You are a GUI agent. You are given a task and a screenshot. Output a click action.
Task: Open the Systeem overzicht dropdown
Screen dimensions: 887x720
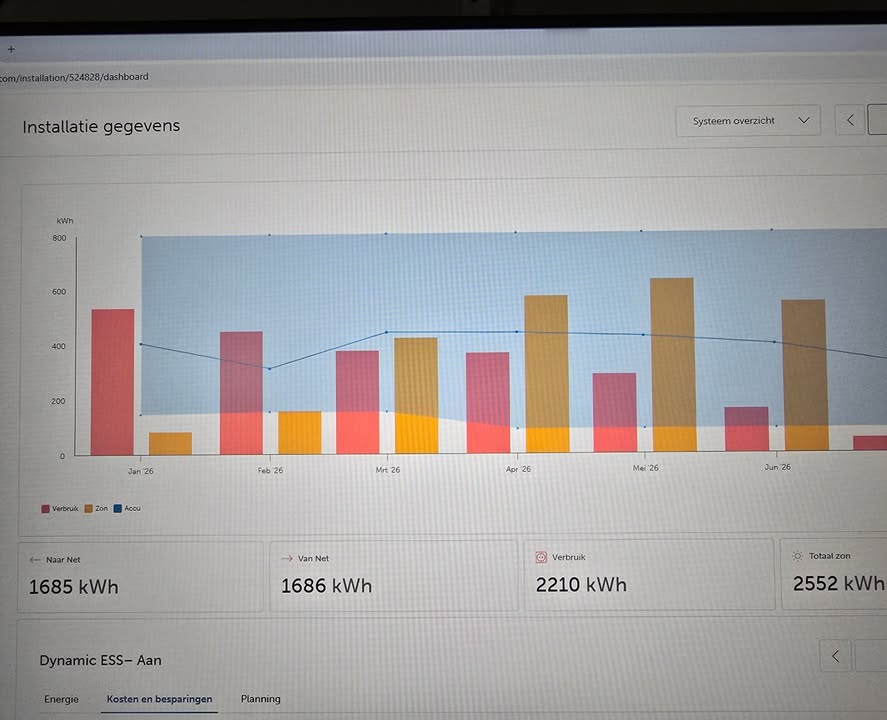pyautogui.click(x=748, y=120)
